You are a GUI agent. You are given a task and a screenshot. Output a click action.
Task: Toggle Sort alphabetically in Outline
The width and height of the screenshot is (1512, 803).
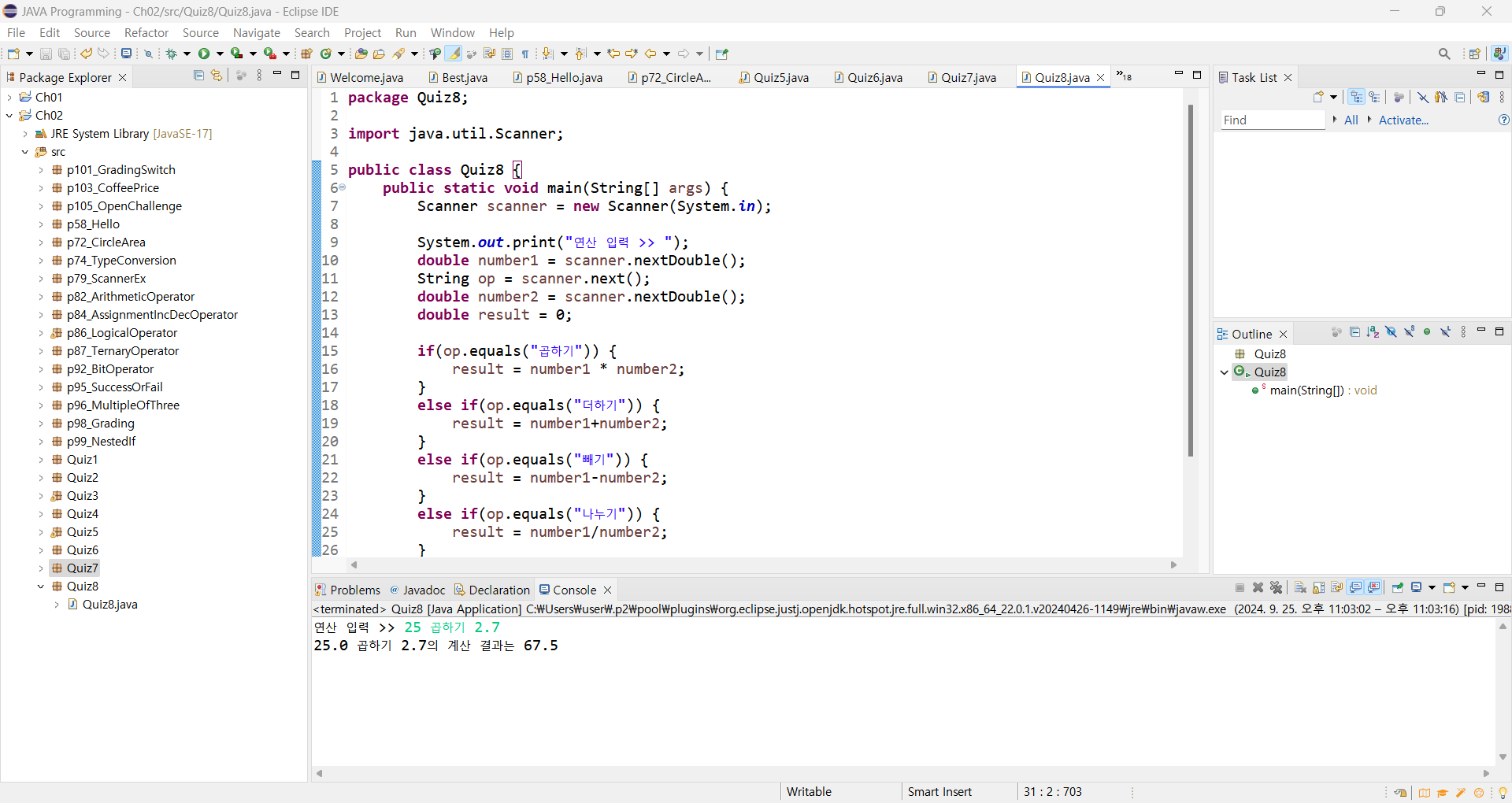point(1373,332)
